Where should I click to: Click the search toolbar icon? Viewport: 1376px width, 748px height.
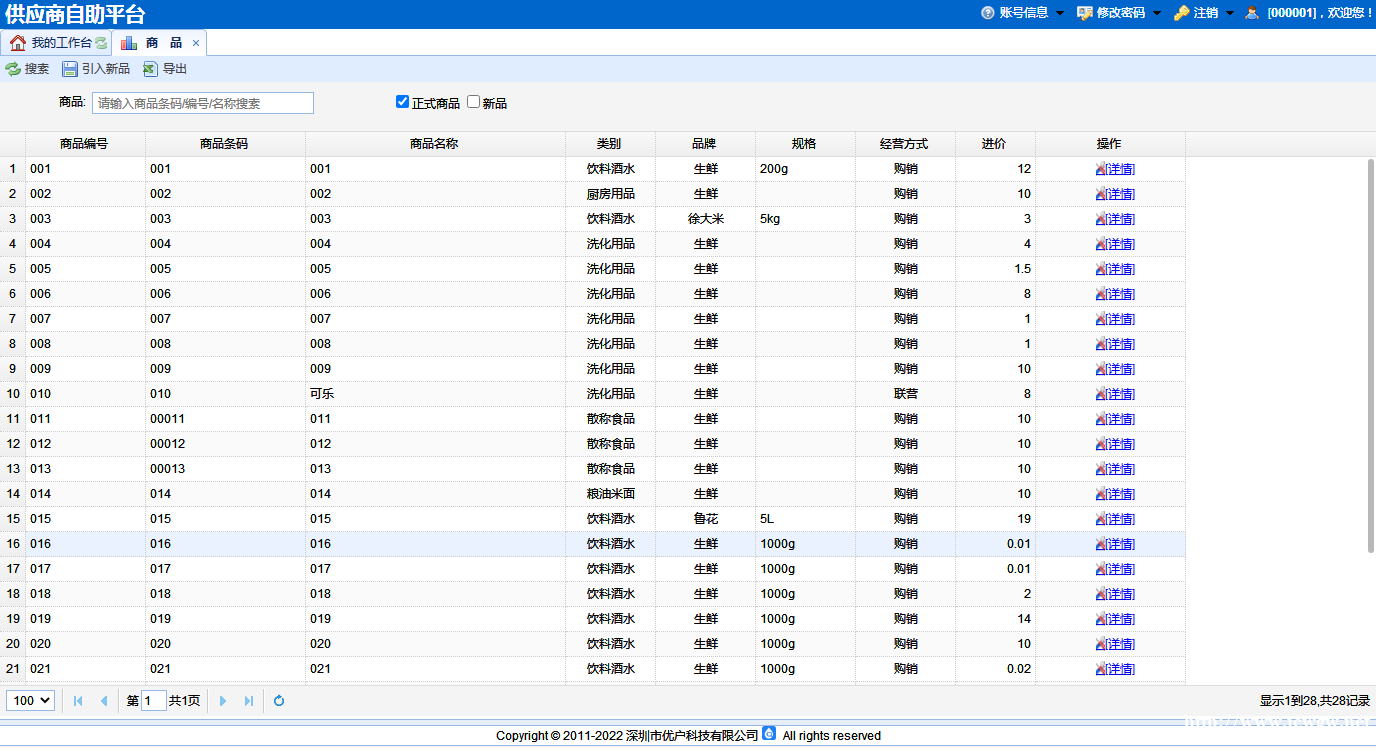pos(13,69)
